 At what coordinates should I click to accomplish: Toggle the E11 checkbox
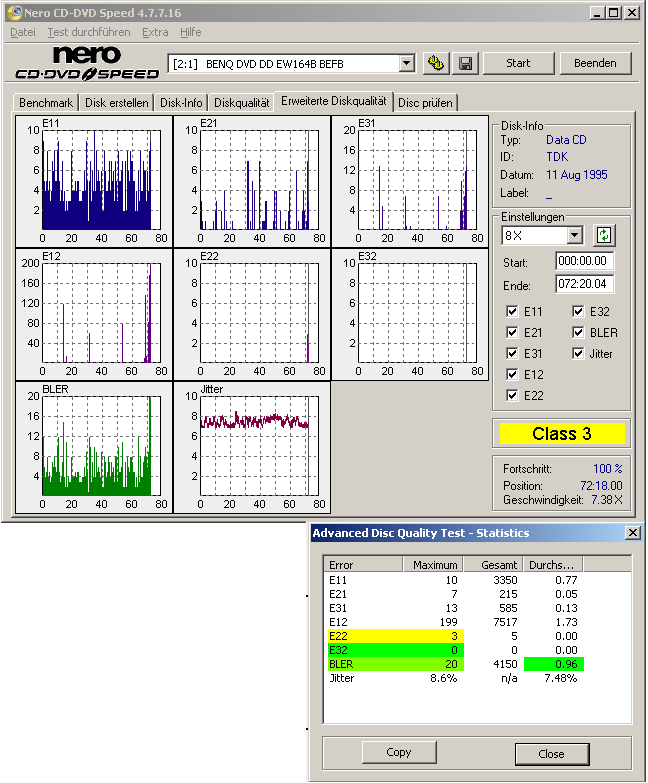coord(512,311)
